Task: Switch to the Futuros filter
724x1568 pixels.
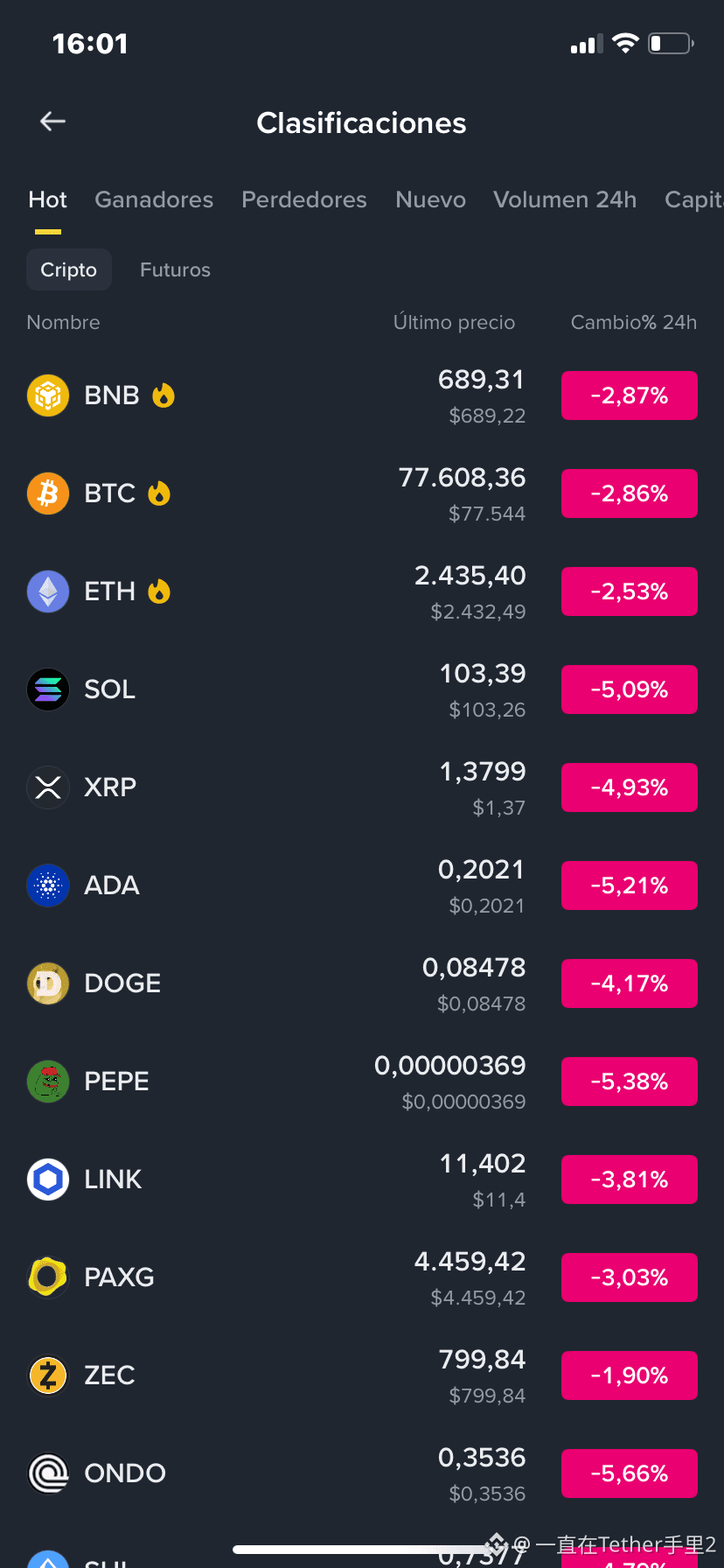Action: 175,269
